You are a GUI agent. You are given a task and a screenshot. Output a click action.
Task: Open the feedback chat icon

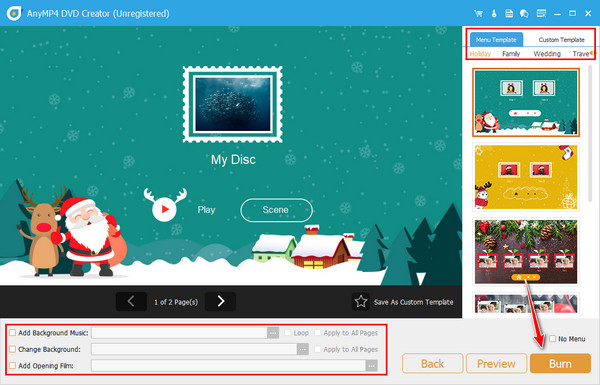pos(524,14)
